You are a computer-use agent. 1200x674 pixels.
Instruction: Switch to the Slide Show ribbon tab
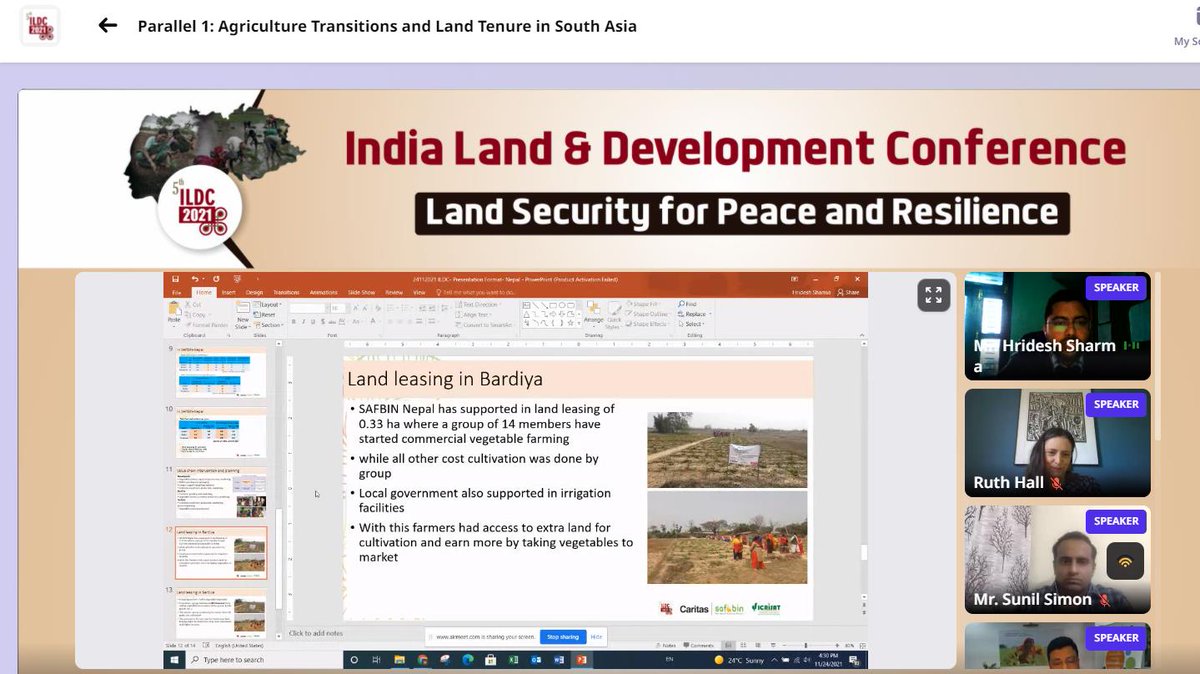click(361, 292)
